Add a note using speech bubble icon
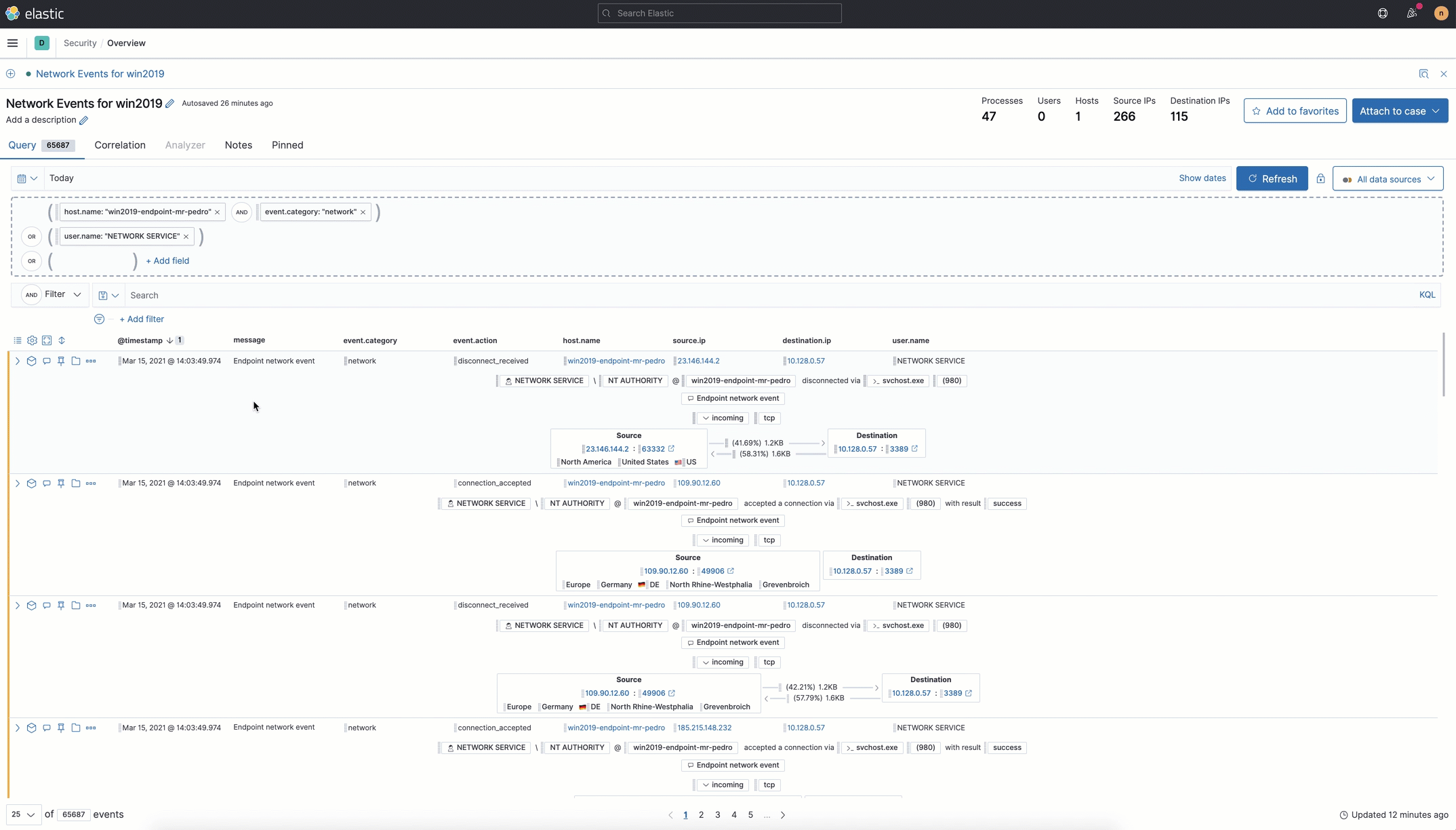This screenshot has width=1456, height=830. (x=46, y=361)
